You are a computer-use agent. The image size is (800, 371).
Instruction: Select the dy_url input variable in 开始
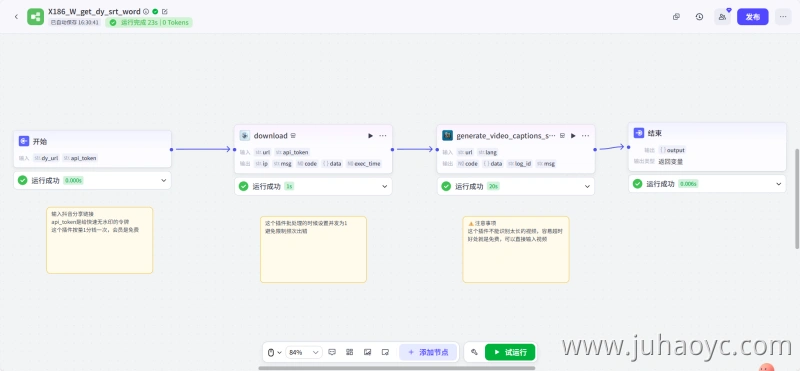[x=46, y=158]
